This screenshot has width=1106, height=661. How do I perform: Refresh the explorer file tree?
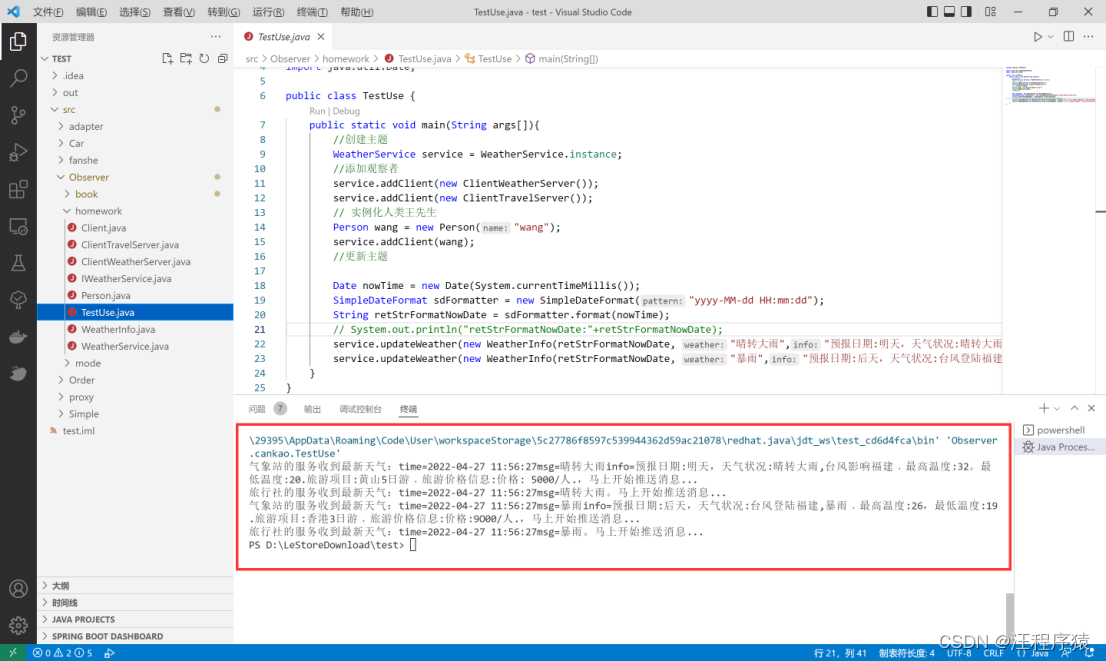204,59
